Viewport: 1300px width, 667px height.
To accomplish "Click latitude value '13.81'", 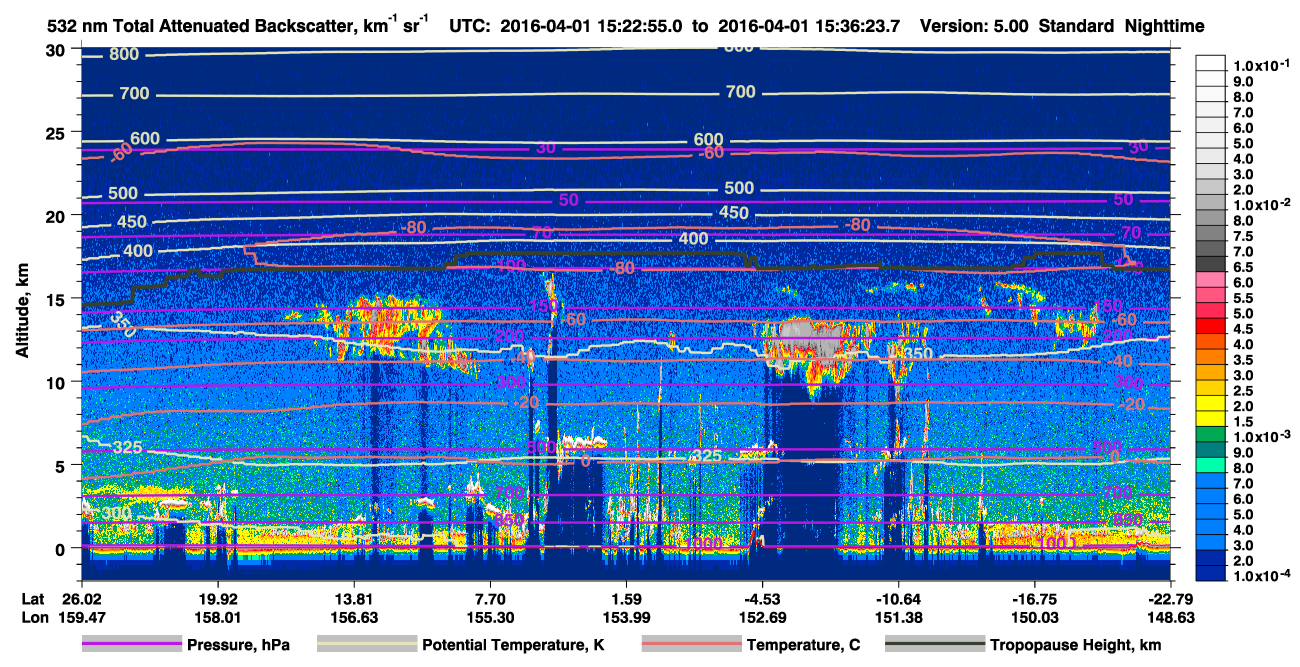I will pos(353,598).
